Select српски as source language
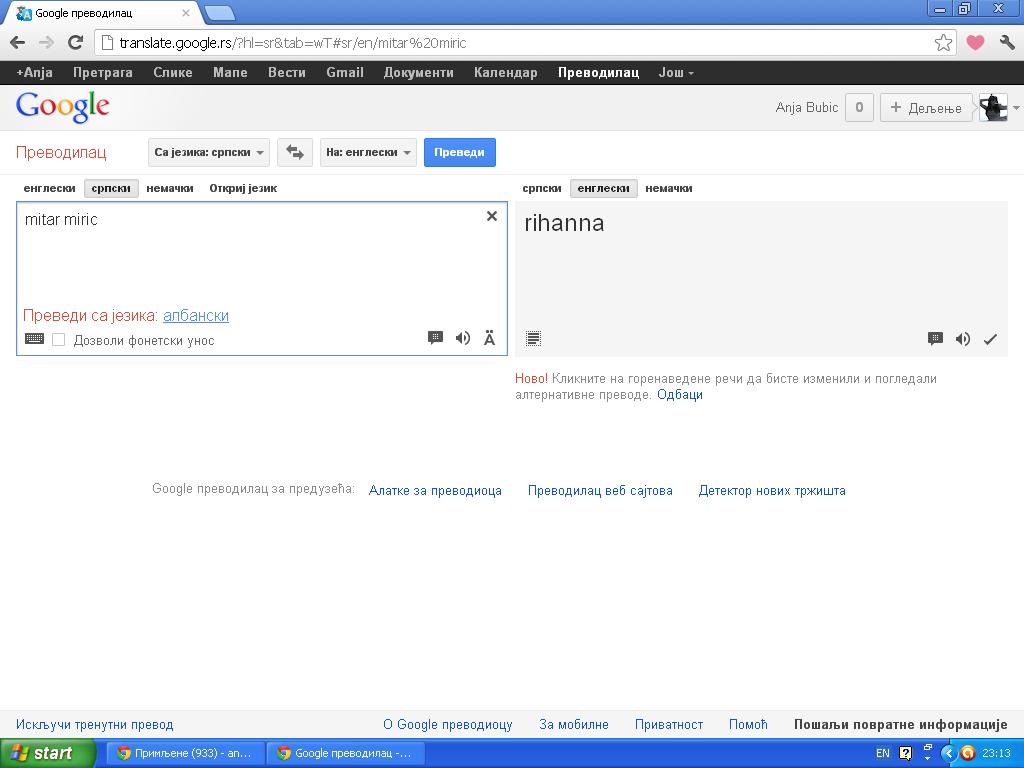 pyautogui.click(x=111, y=188)
